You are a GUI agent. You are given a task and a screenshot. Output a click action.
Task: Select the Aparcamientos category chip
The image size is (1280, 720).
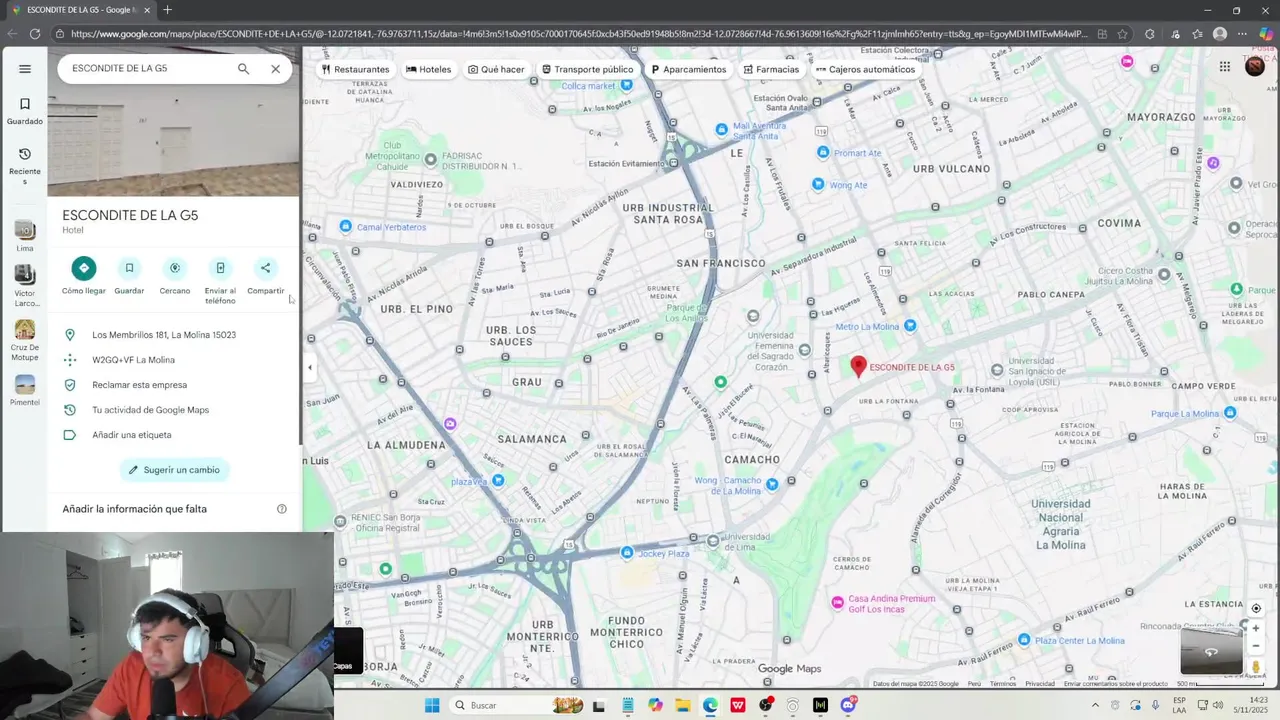tap(688, 70)
